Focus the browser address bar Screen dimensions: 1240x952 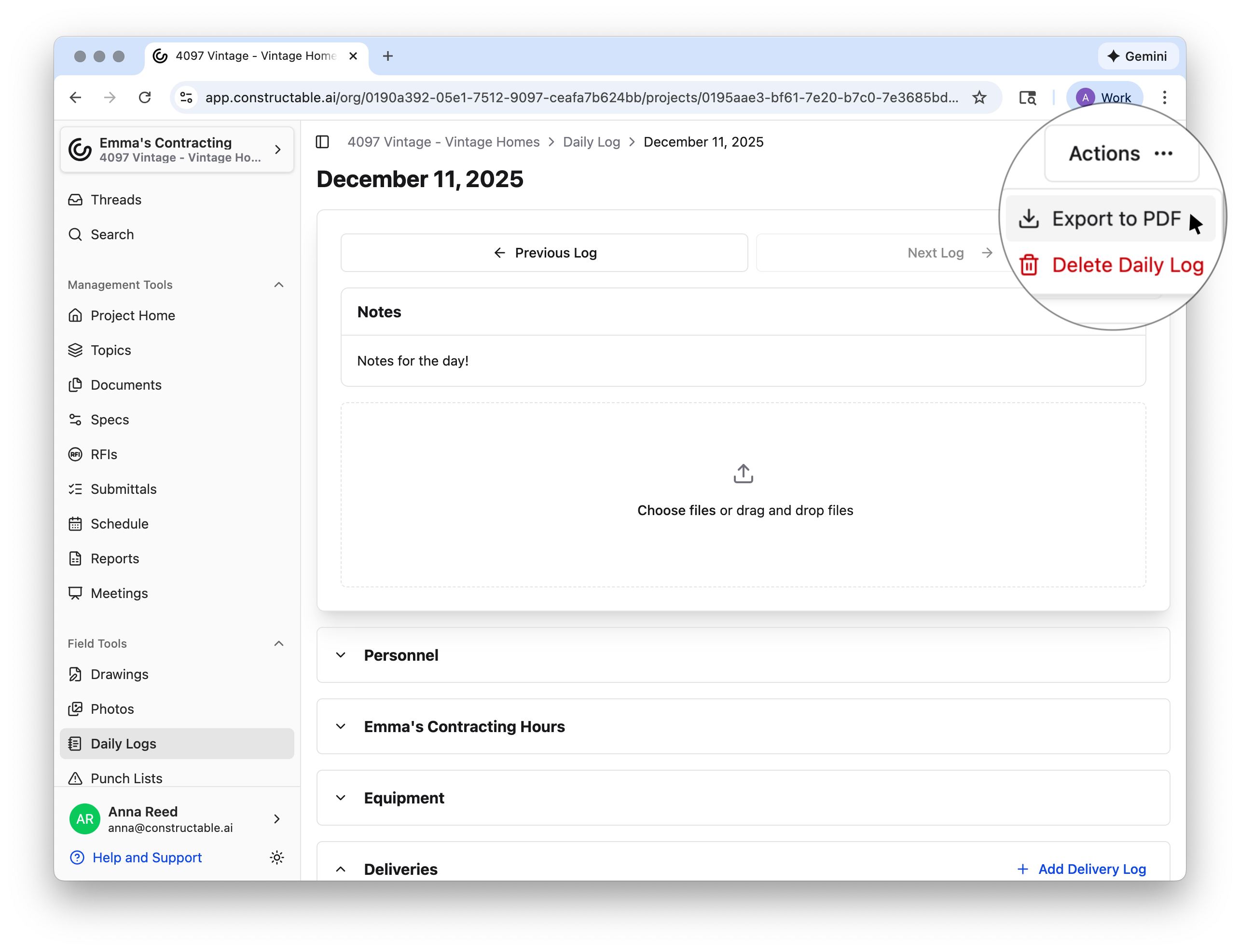pos(582,97)
